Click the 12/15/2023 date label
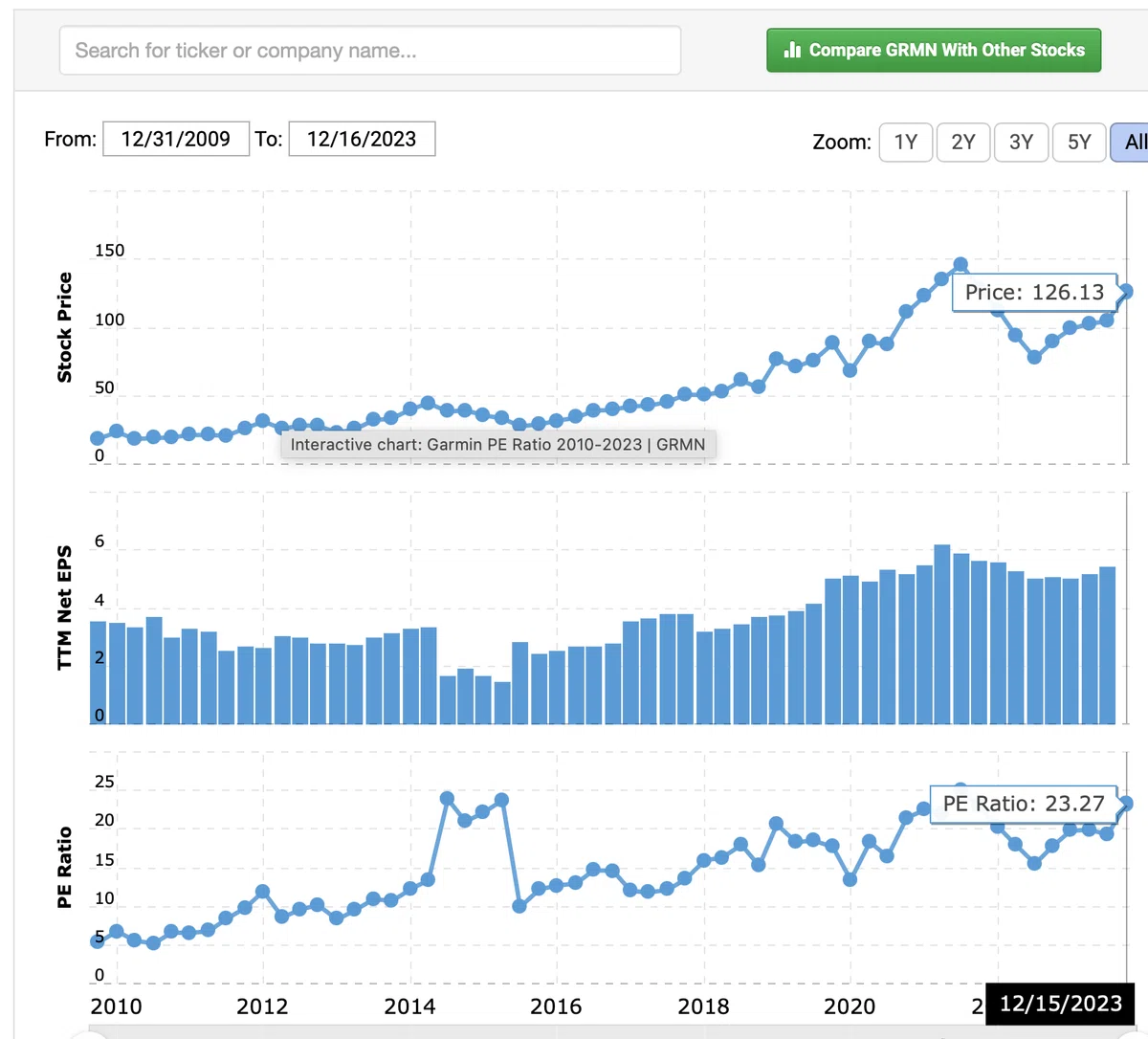Viewport: 1148px width, 1039px height. [x=1060, y=1004]
